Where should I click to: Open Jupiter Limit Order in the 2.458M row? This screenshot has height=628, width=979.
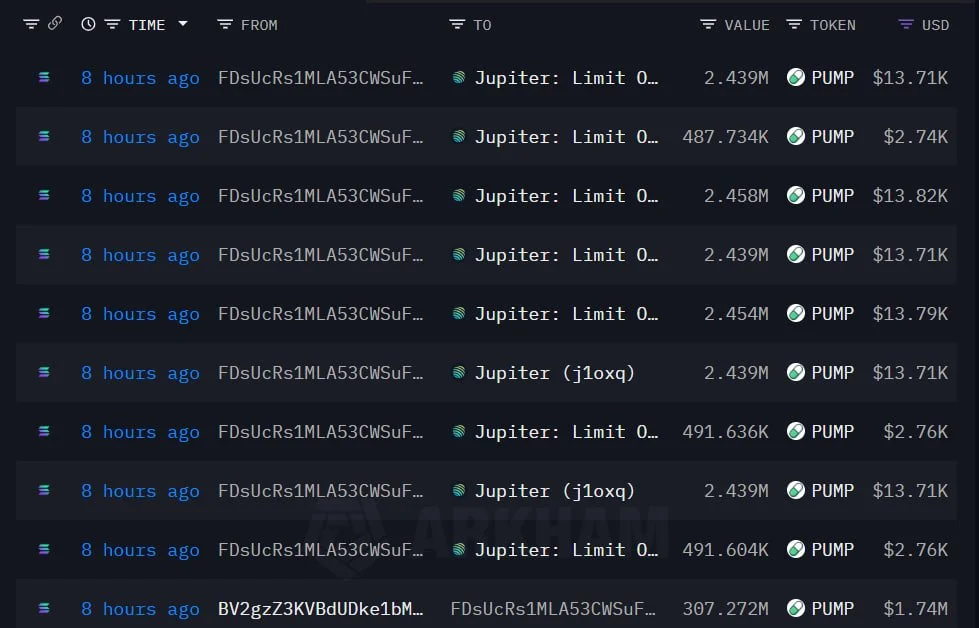pos(565,195)
